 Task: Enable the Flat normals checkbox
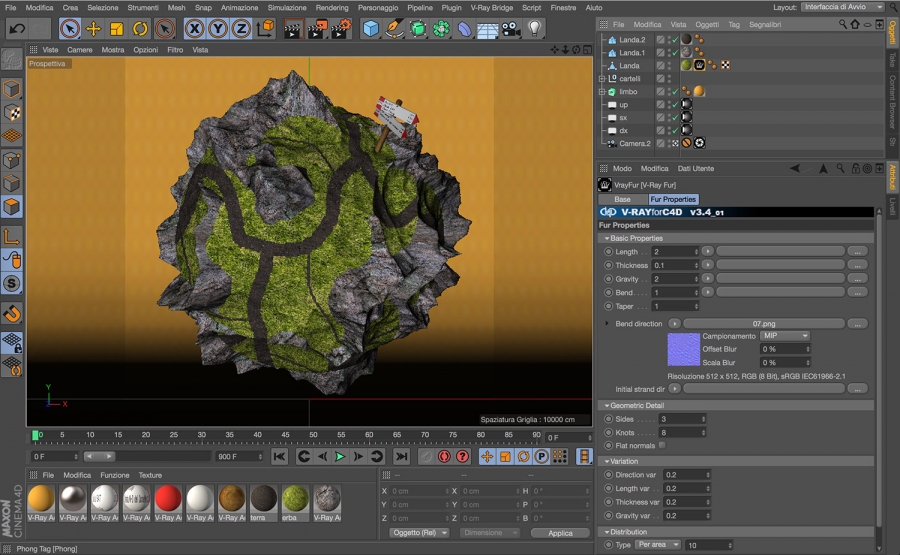pos(662,445)
